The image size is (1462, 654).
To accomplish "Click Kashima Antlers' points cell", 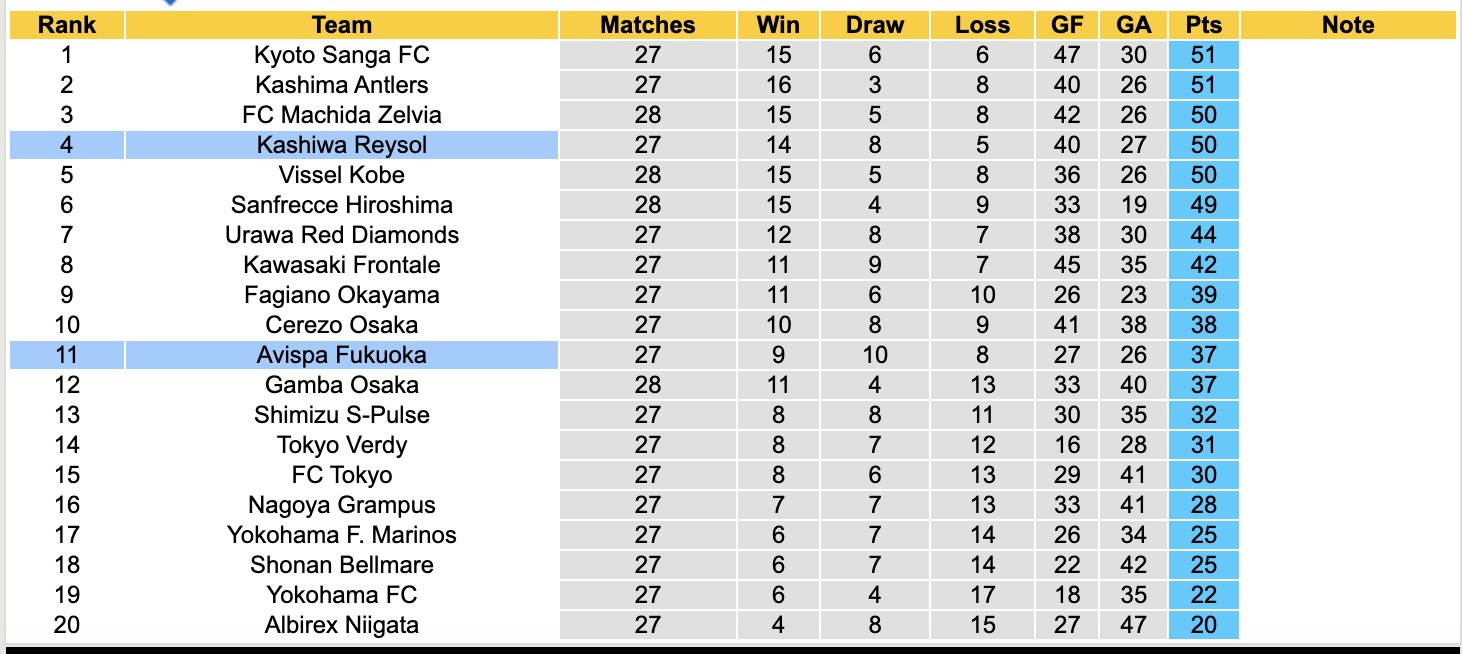I will pos(1203,85).
